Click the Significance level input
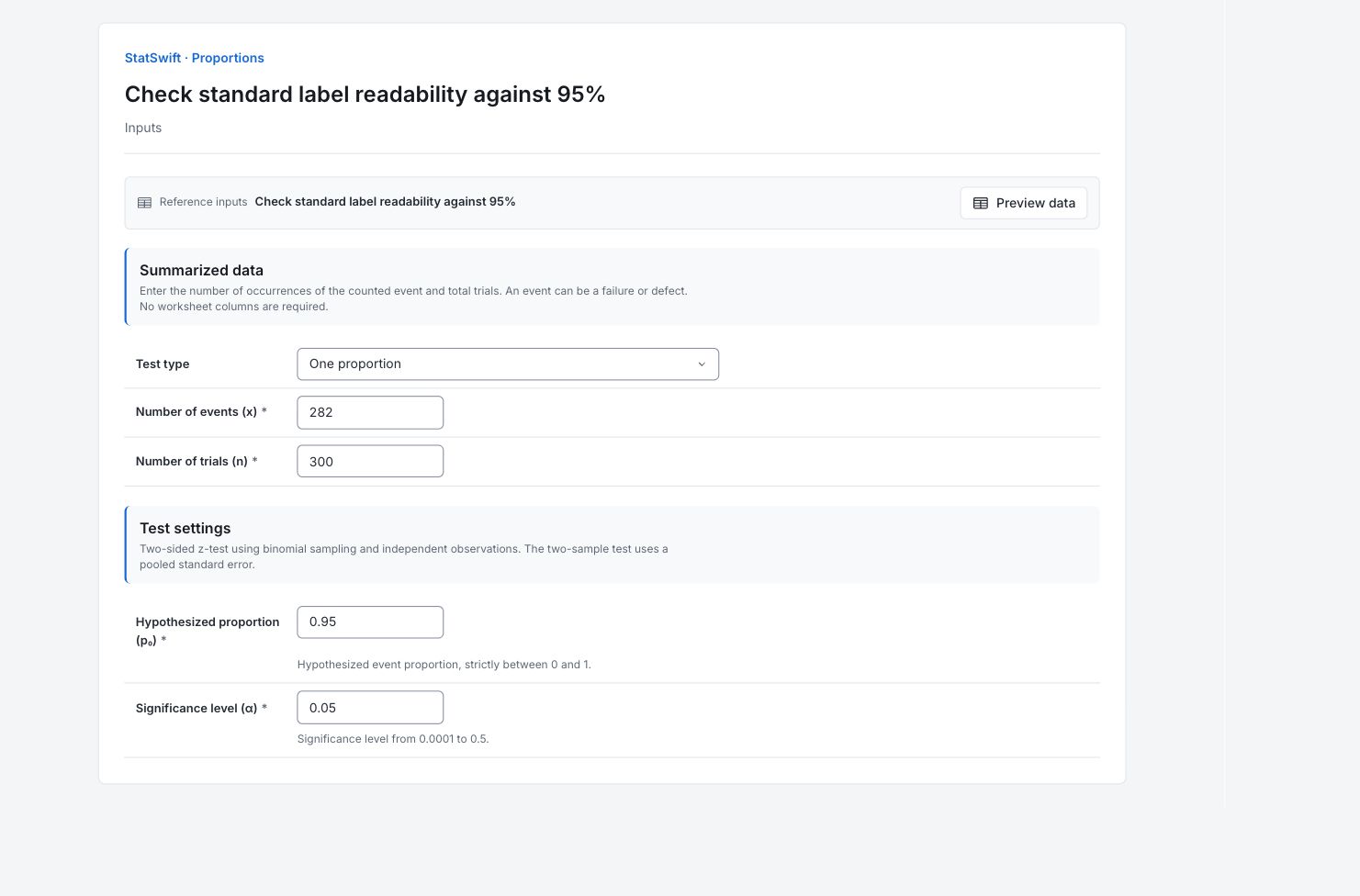The width and height of the screenshot is (1360, 896). (x=370, y=707)
